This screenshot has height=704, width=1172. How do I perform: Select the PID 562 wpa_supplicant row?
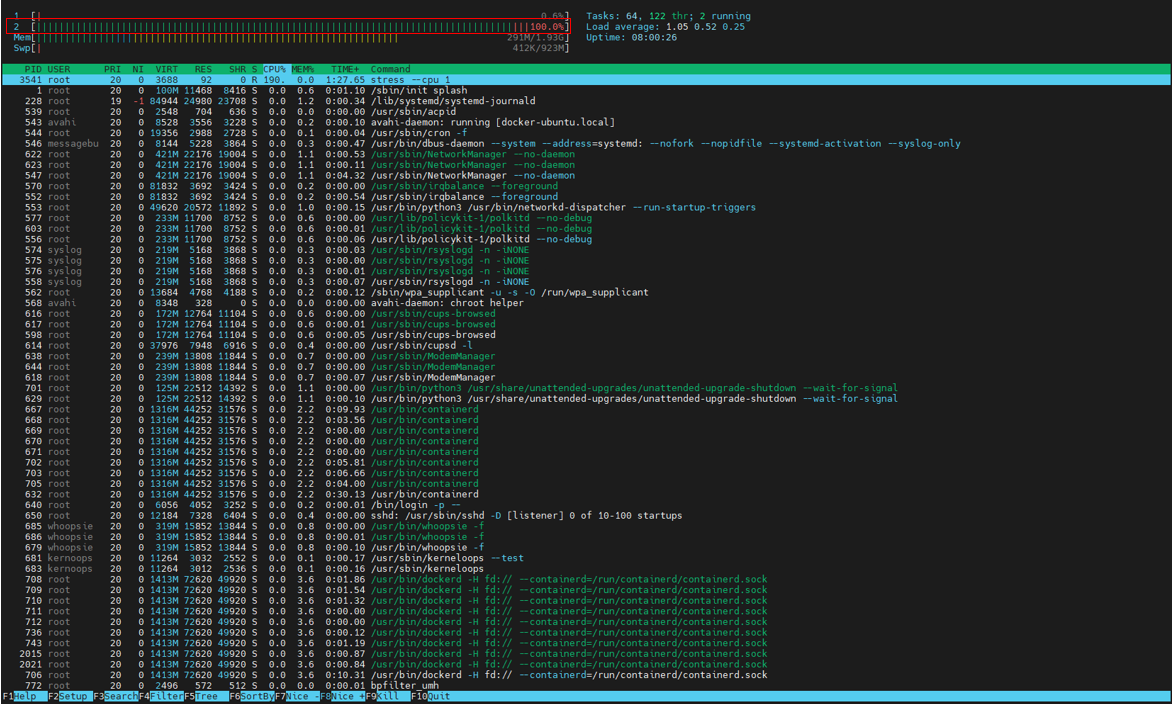pyautogui.click(x=586, y=292)
